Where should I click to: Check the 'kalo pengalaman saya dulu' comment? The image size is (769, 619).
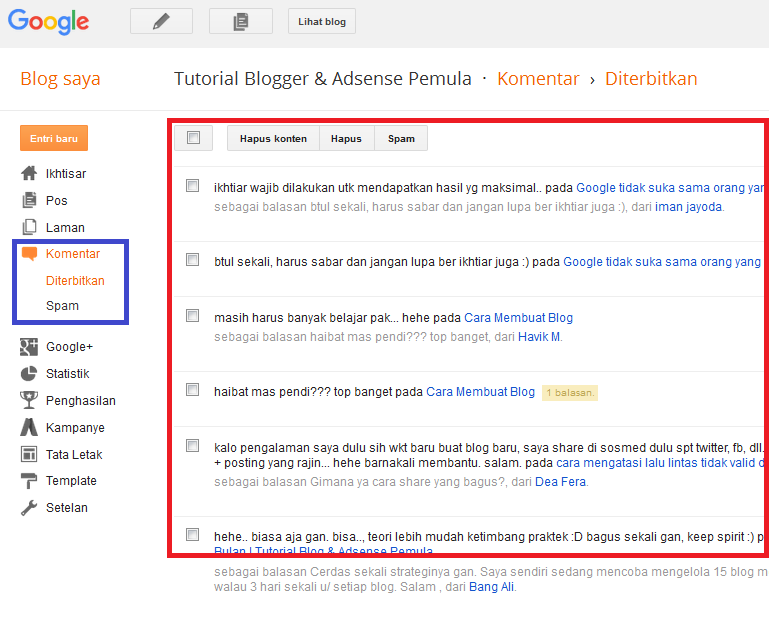pos(193,445)
